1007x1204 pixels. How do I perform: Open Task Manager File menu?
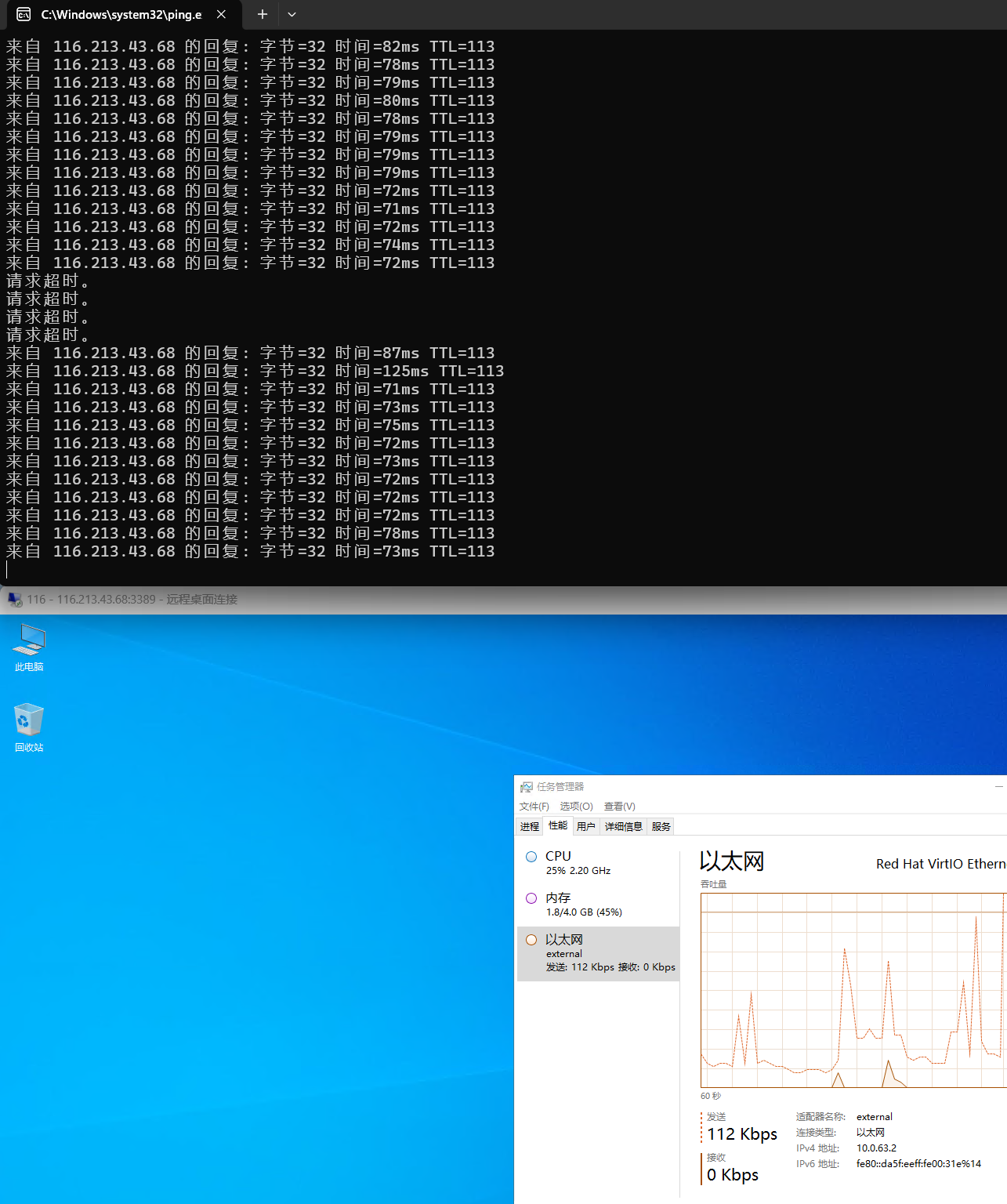534,806
